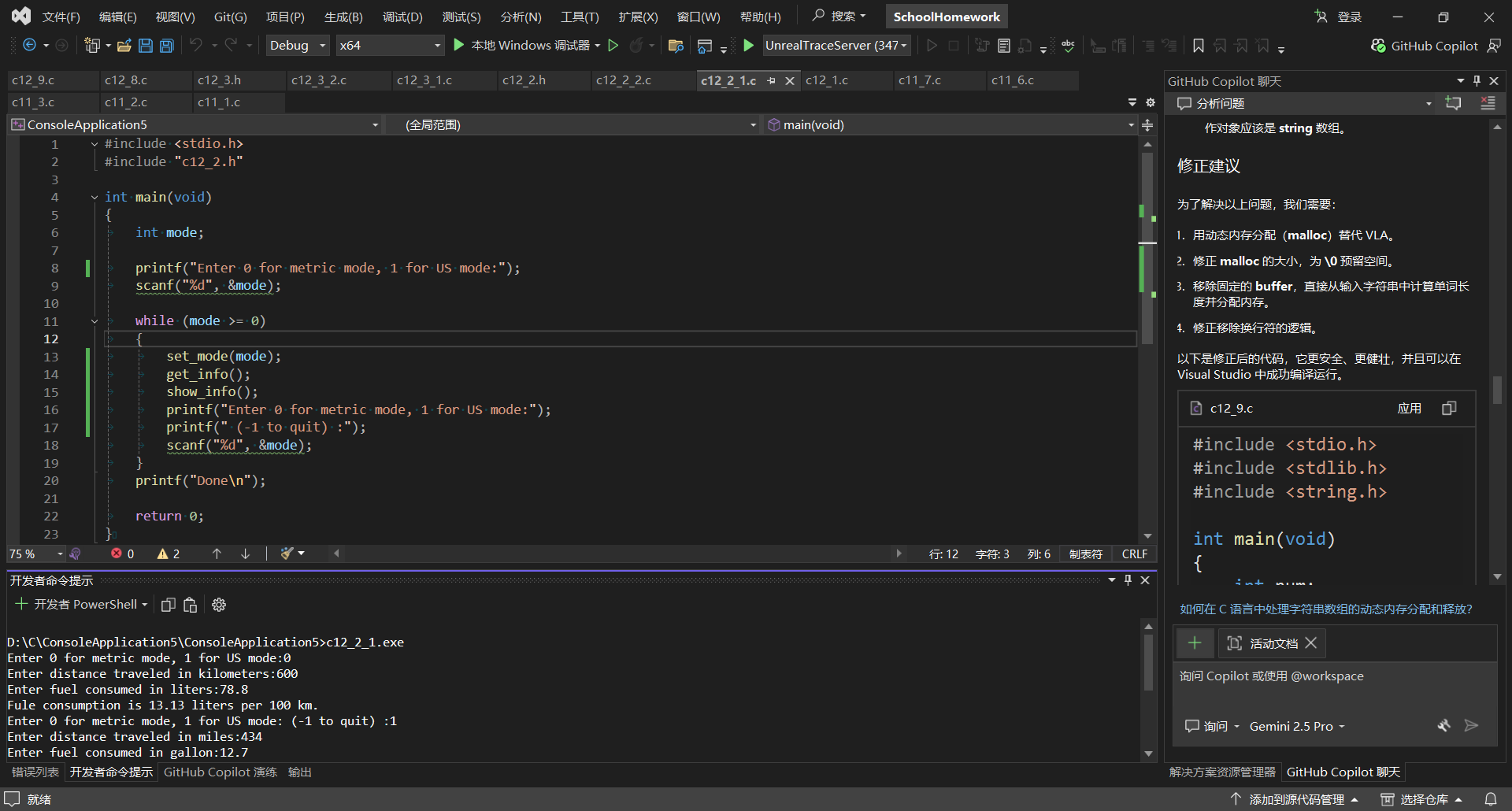Image resolution: width=1512 pixels, height=811 pixels.
Task: Switch to the c12_2.h editor tab
Action: [524, 80]
